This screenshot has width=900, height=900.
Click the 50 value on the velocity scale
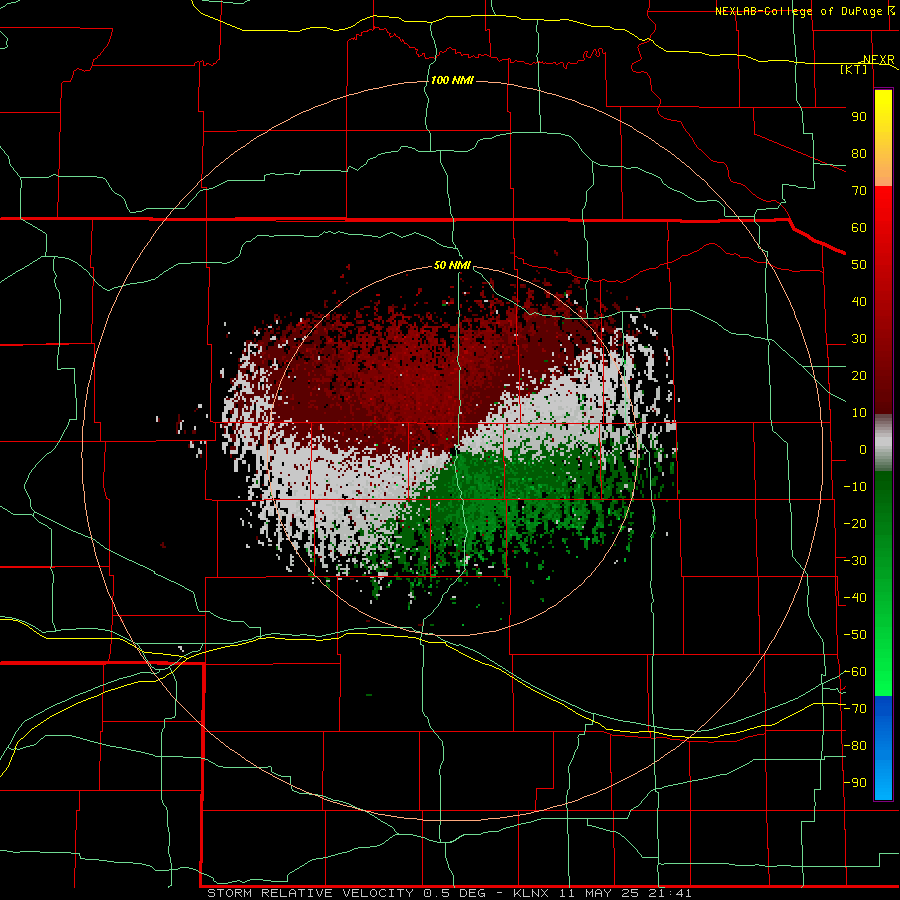pos(859,265)
